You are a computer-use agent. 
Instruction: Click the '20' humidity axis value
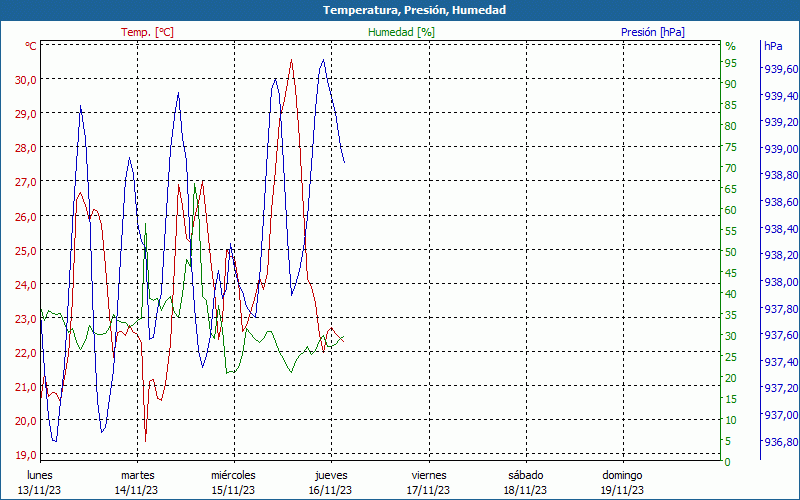point(731,378)
